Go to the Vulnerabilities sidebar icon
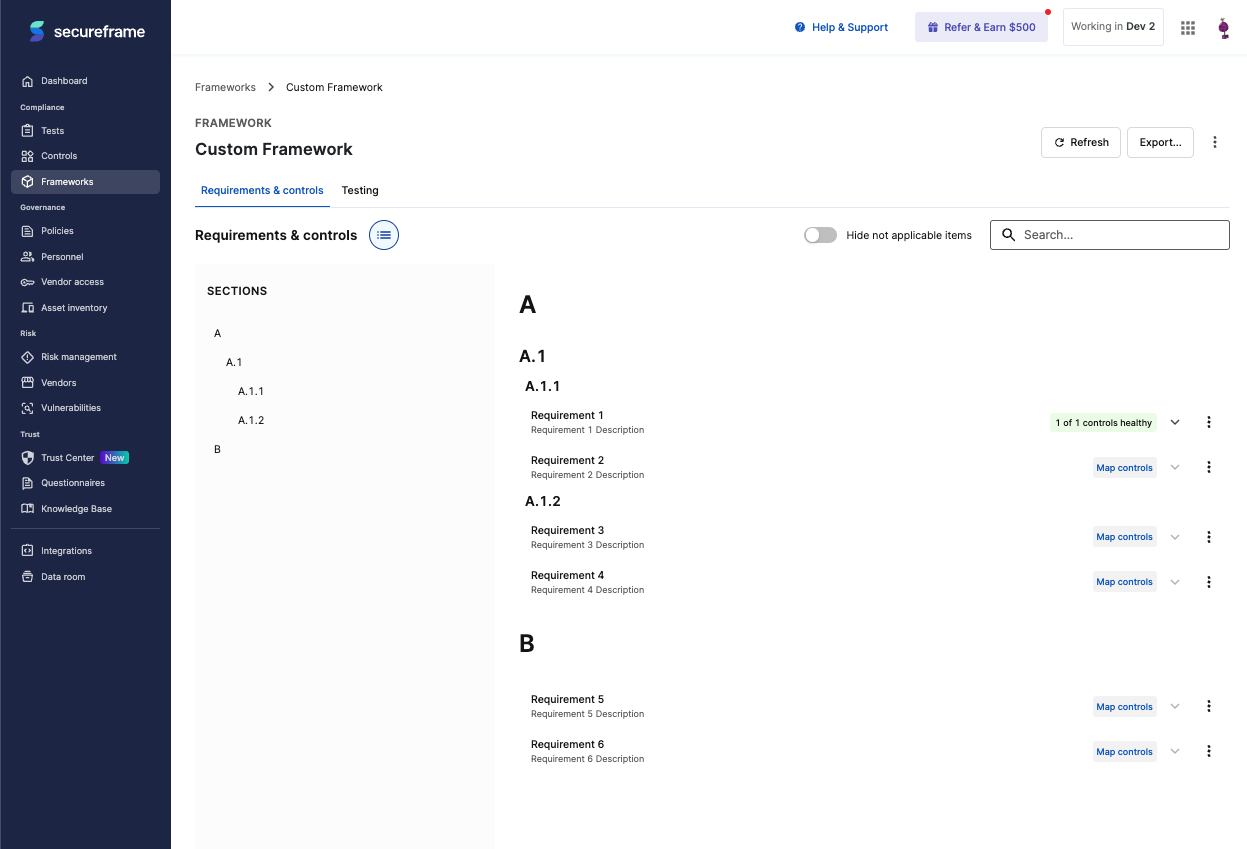The width and height of the screenshot is (1247, 849). (x=28, y=408)
